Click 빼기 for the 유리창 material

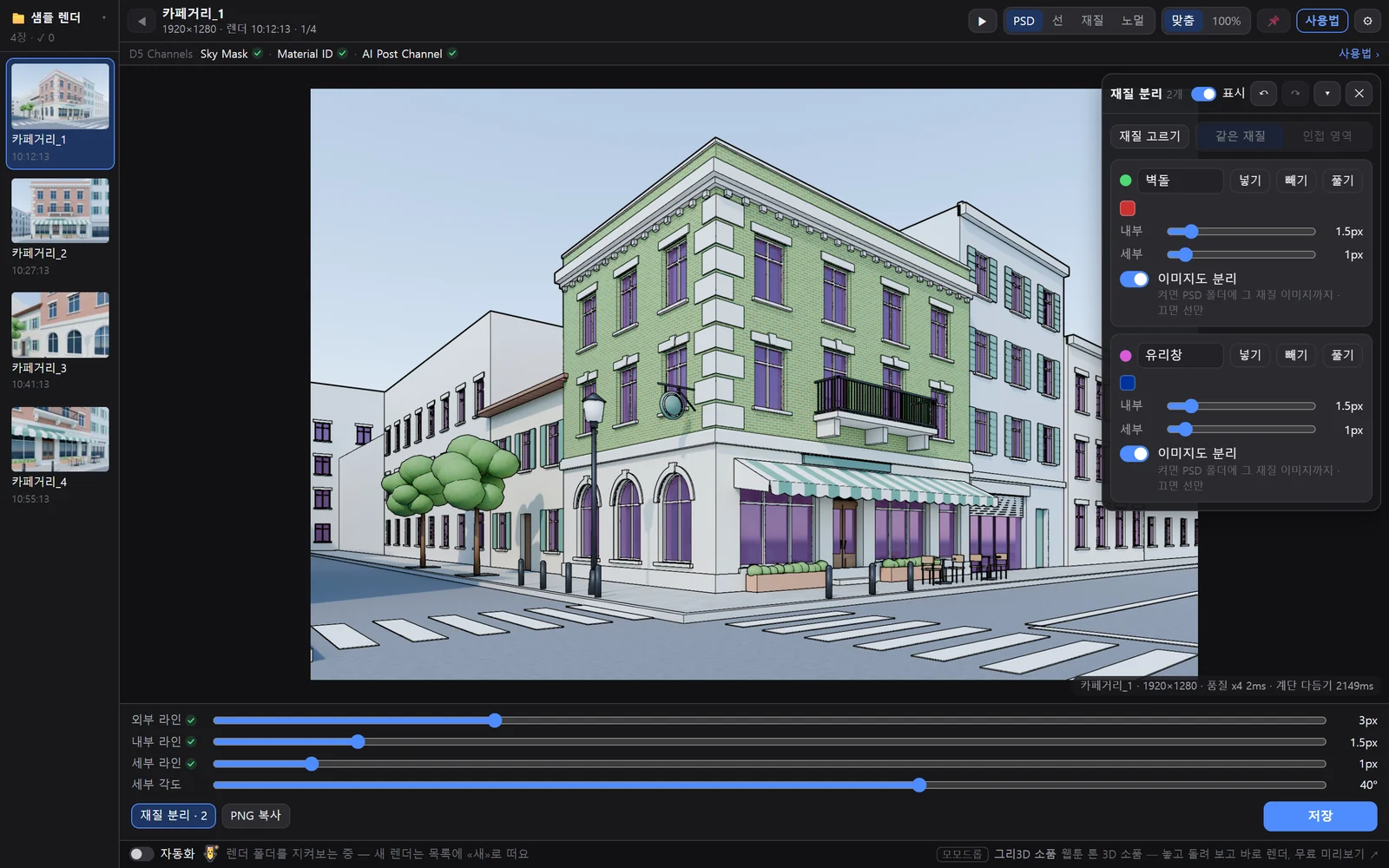click(1296, 356)
